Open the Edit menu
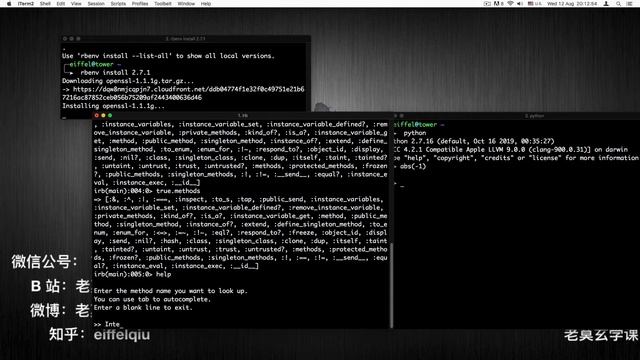 coord(61,4)
